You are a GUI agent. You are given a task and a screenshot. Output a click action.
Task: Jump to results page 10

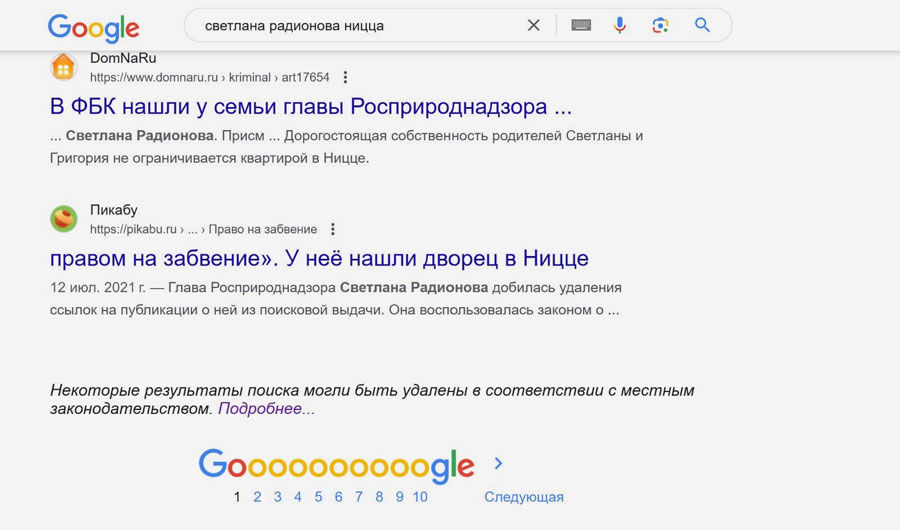(x=420, y=497)
